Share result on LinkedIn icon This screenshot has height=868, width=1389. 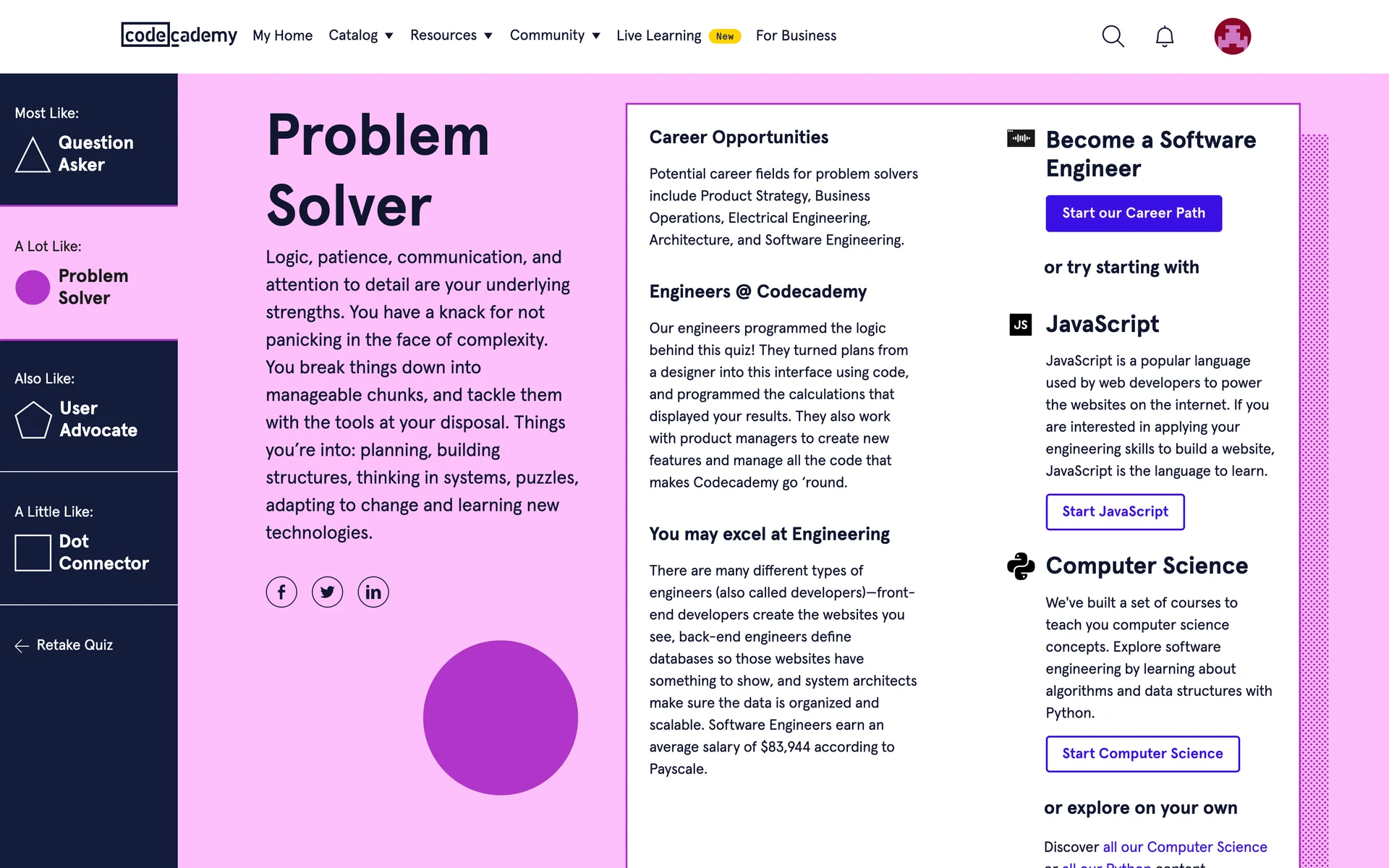pyautogui.click(x=373, y=592)
